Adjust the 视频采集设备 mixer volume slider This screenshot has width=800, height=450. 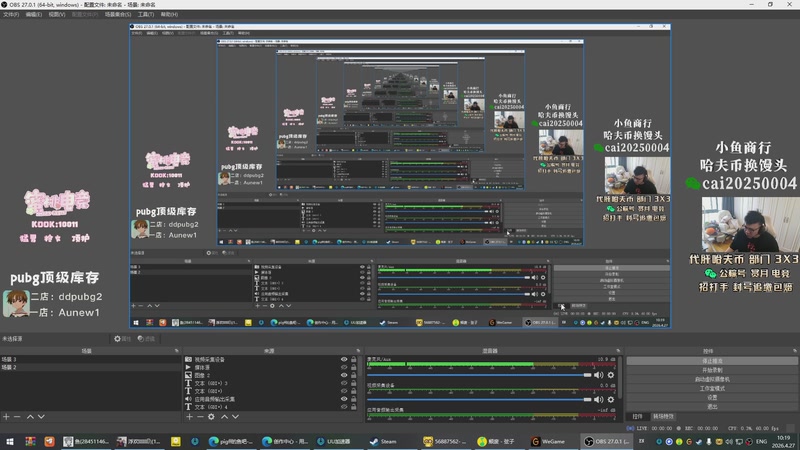(480, 399)
